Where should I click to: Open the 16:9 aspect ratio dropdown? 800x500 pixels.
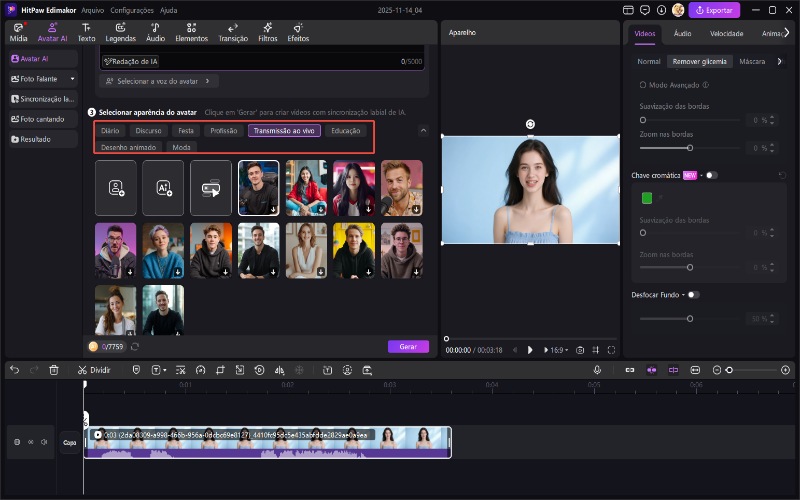[x=555, y=350]
